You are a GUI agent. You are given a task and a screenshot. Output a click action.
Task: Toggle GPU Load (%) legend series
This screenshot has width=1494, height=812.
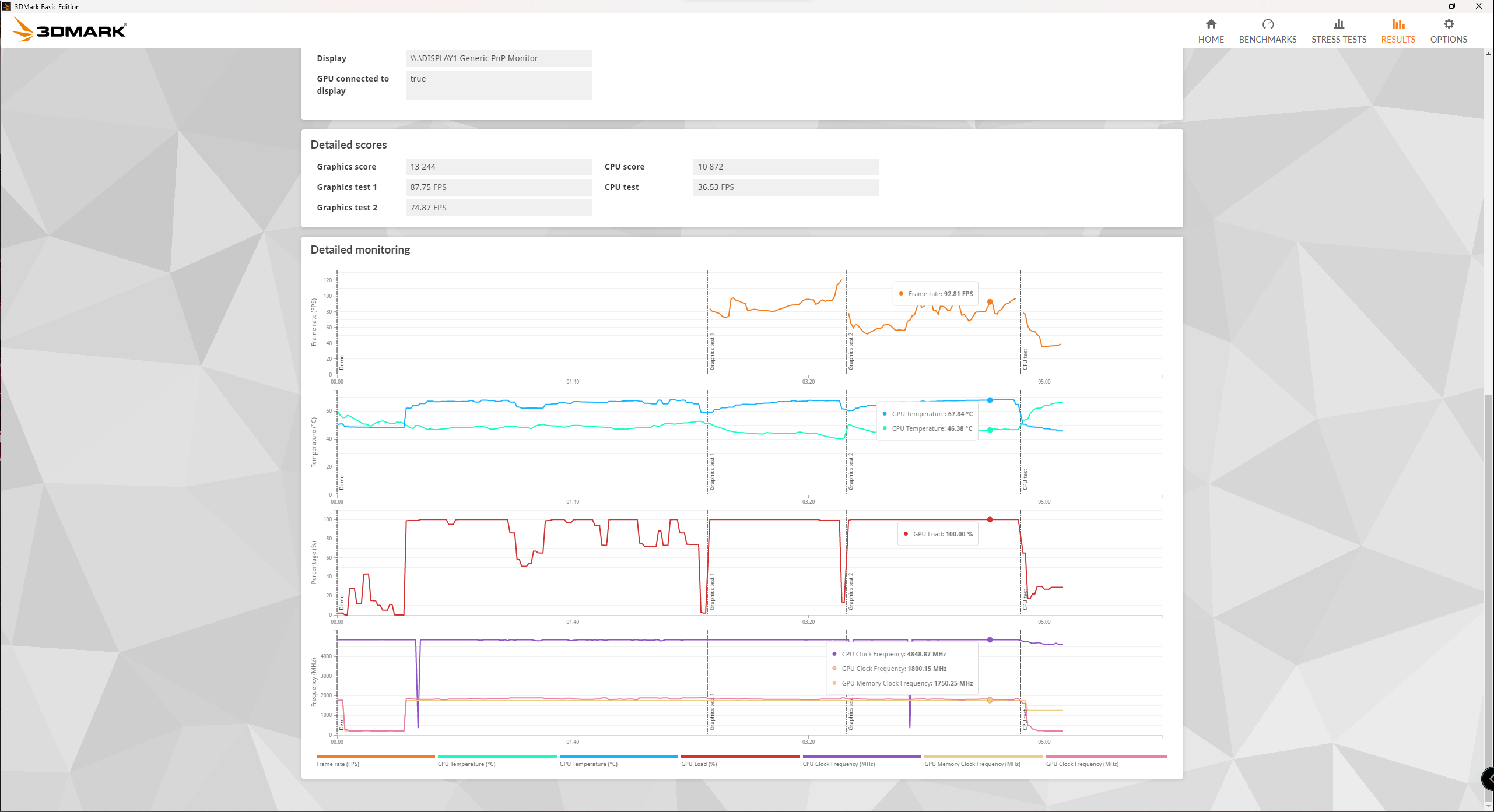699,764
